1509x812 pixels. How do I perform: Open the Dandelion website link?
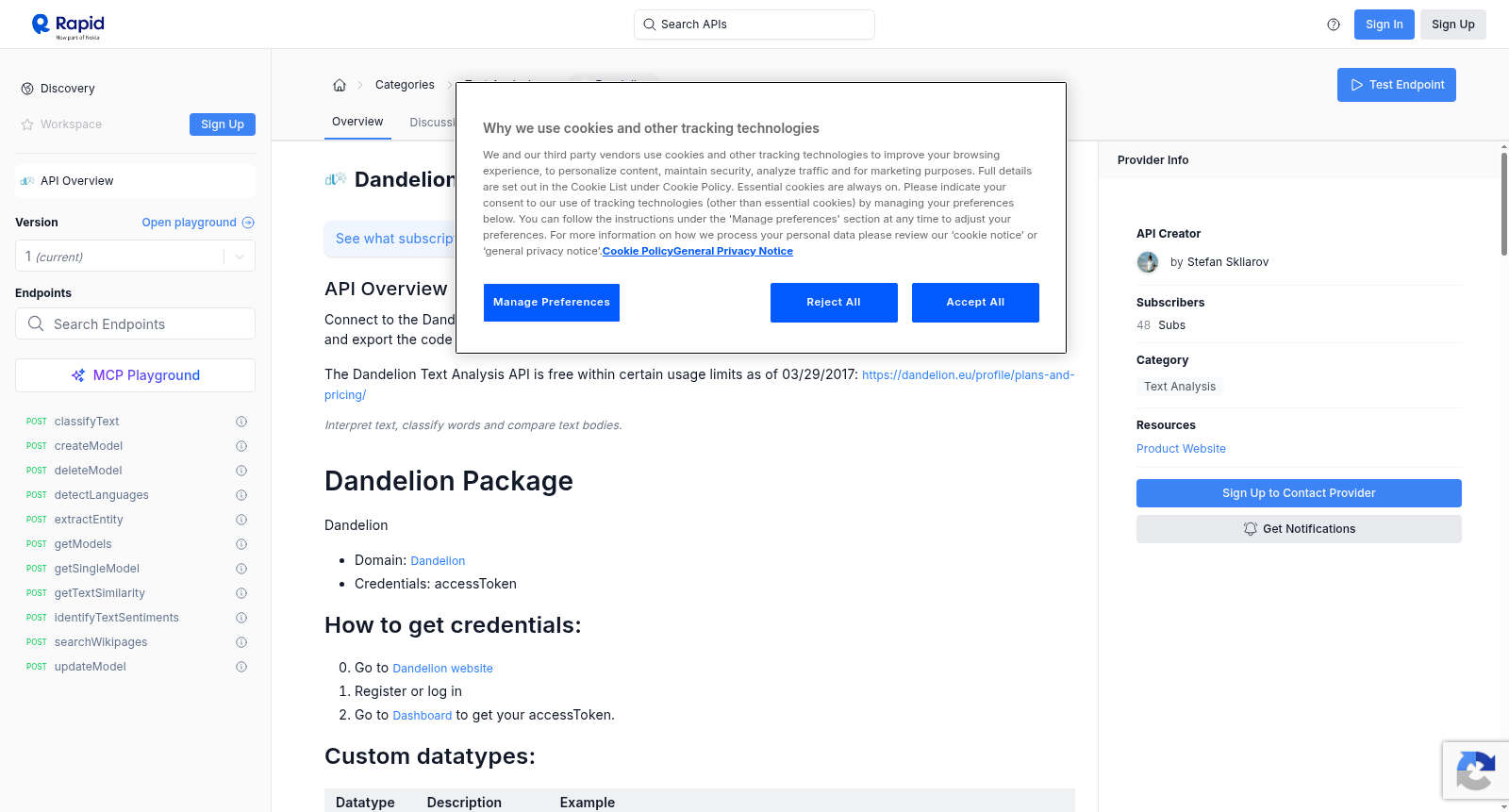coord(442,669)
